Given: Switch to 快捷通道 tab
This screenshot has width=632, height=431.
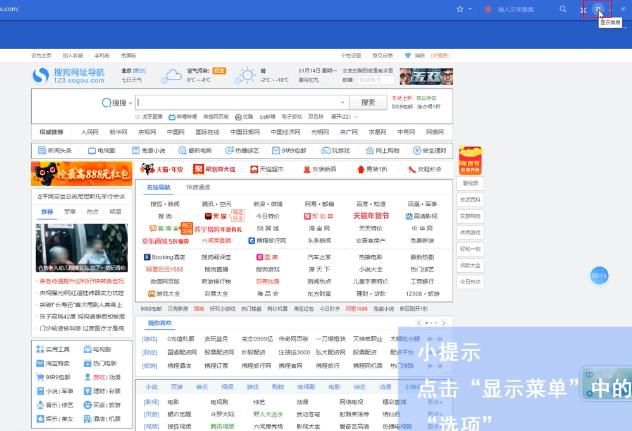Looking at the screenshot, I should [198, 187].
